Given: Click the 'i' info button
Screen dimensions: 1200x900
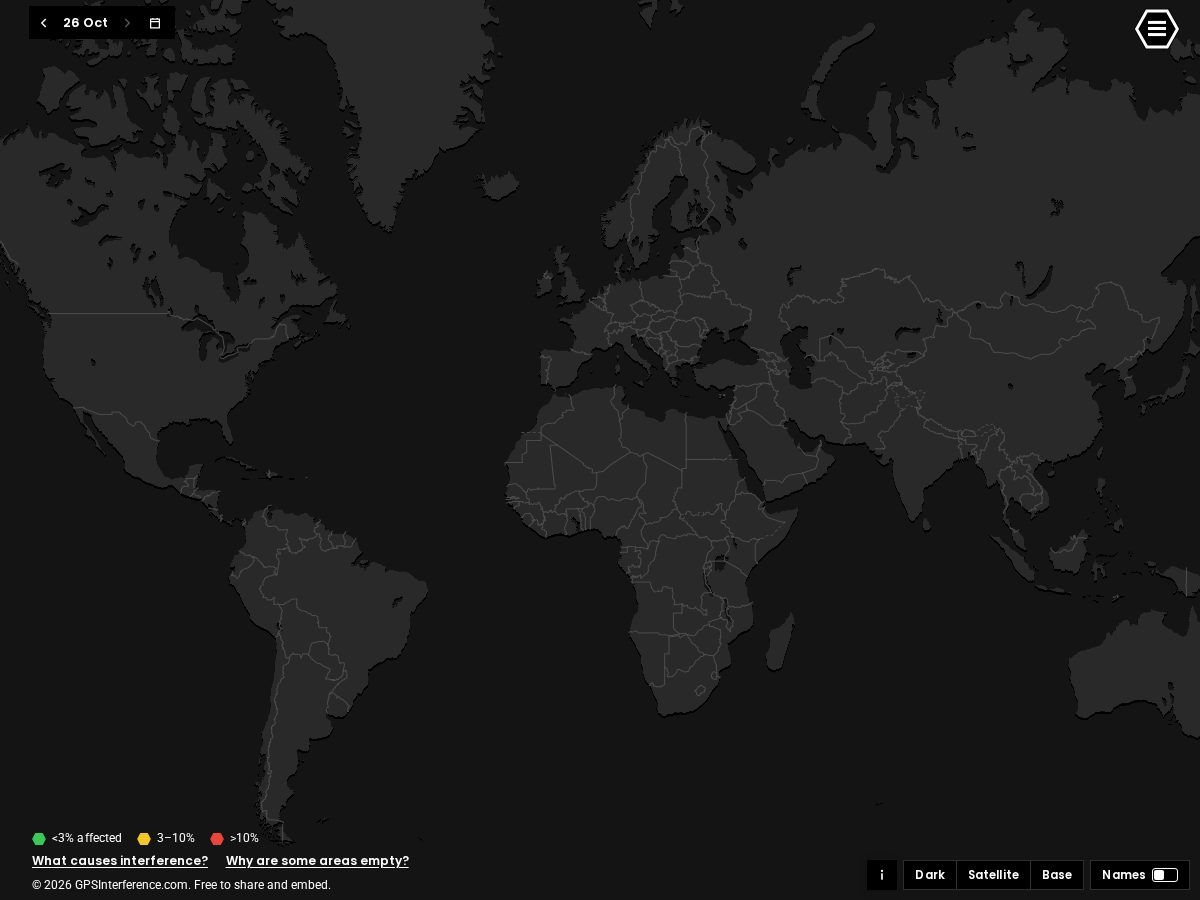Looking at the screenshot, I should coord(882,875).
